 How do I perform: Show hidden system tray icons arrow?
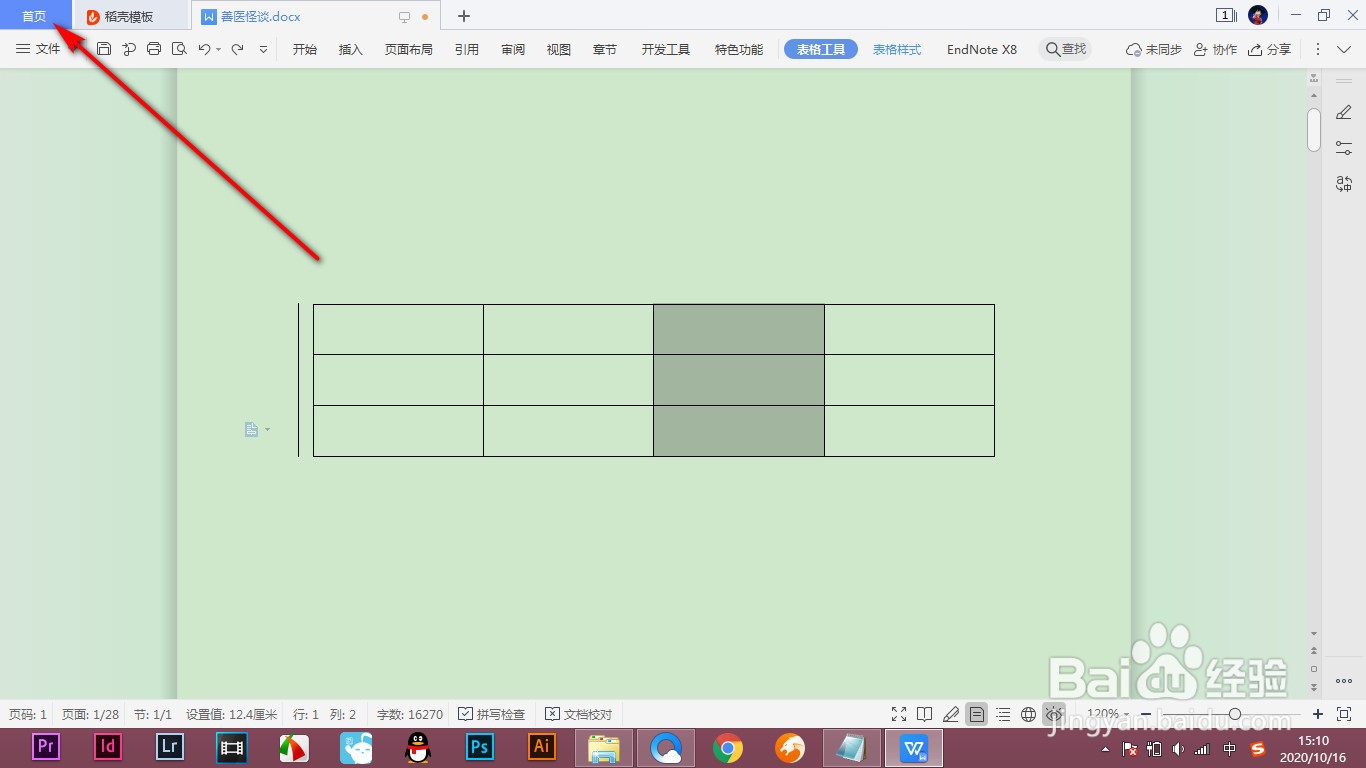[1105, 748]
